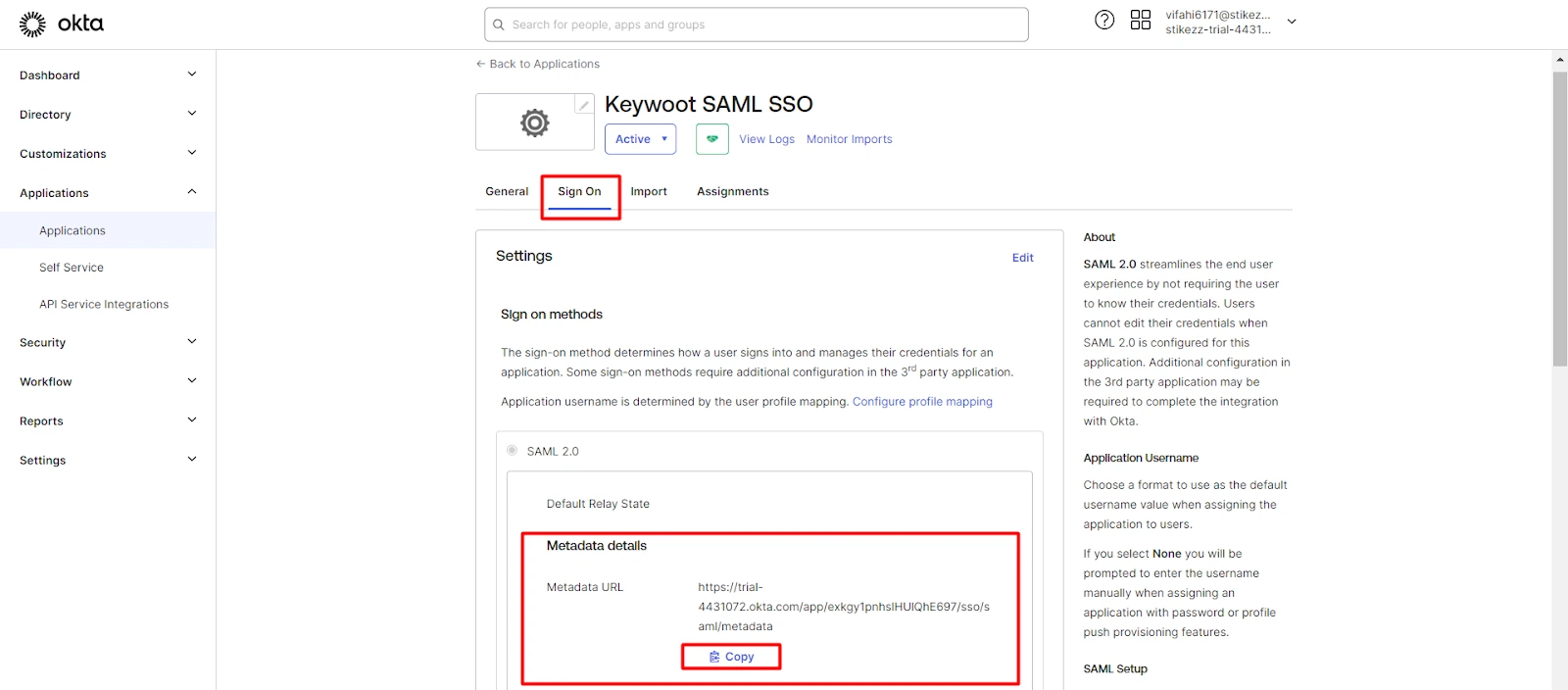Screen dimensions: 1568x690
Task: Click the page vertical scrollbar thumb
Action: [x=1560, y=219]
